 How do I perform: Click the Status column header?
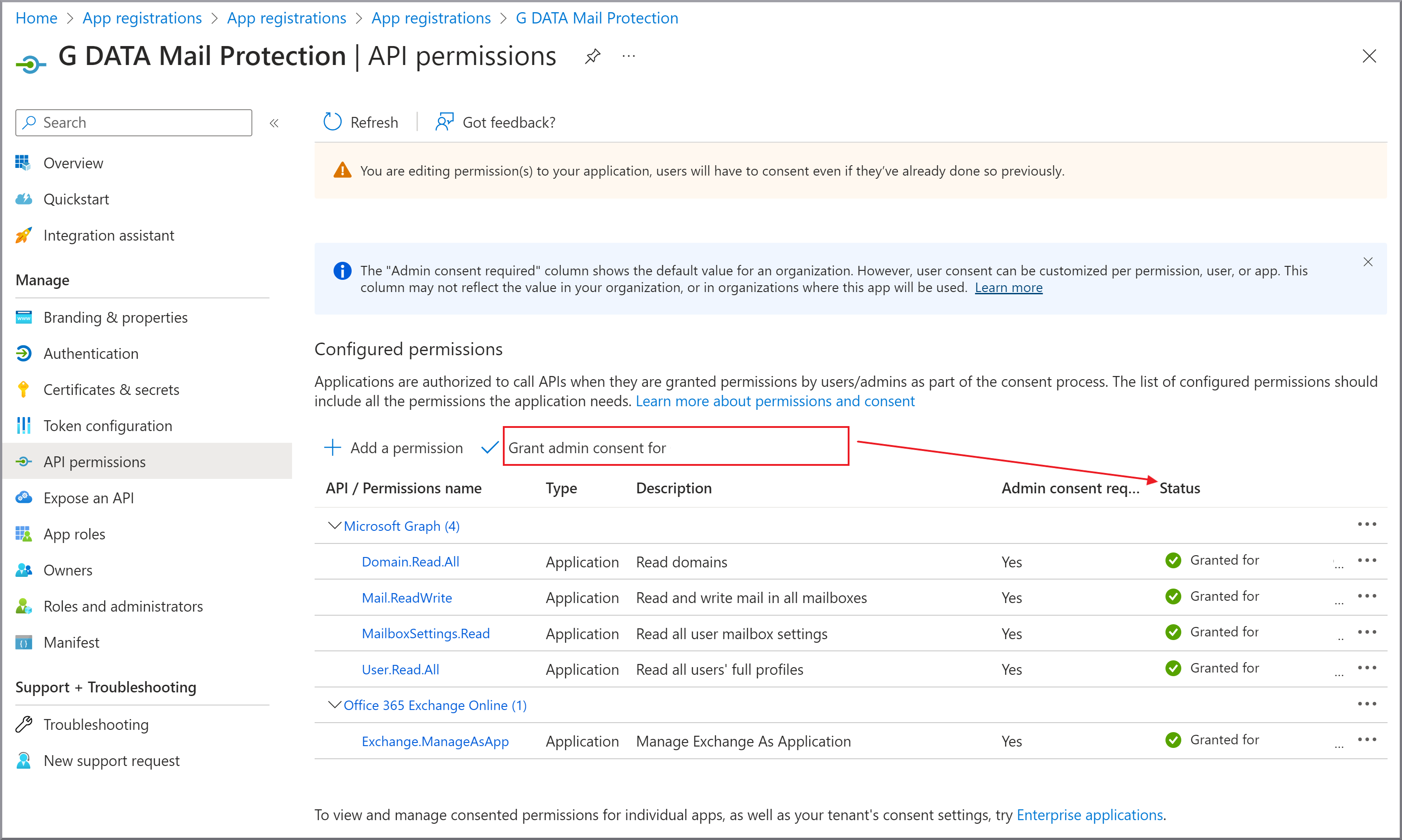[1179, 488]
